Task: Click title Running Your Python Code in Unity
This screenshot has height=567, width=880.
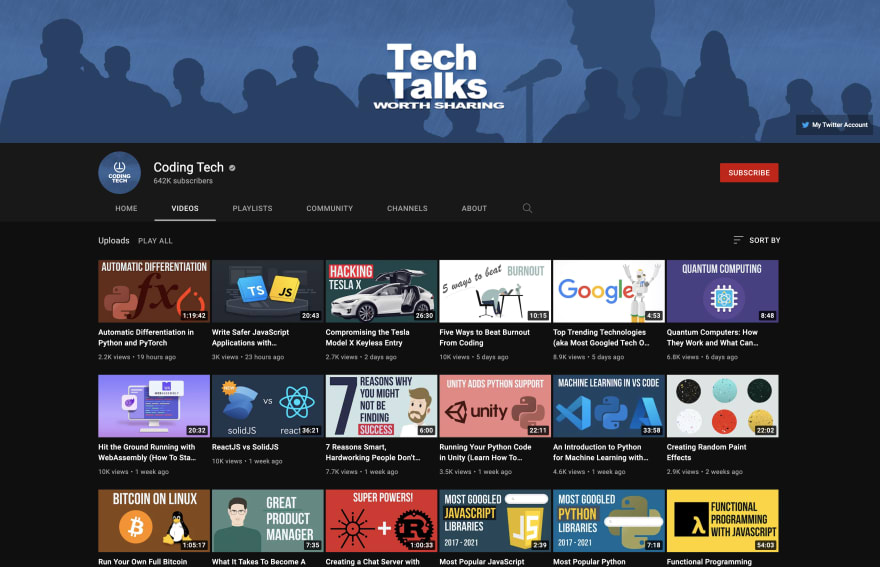Action: 485,452
